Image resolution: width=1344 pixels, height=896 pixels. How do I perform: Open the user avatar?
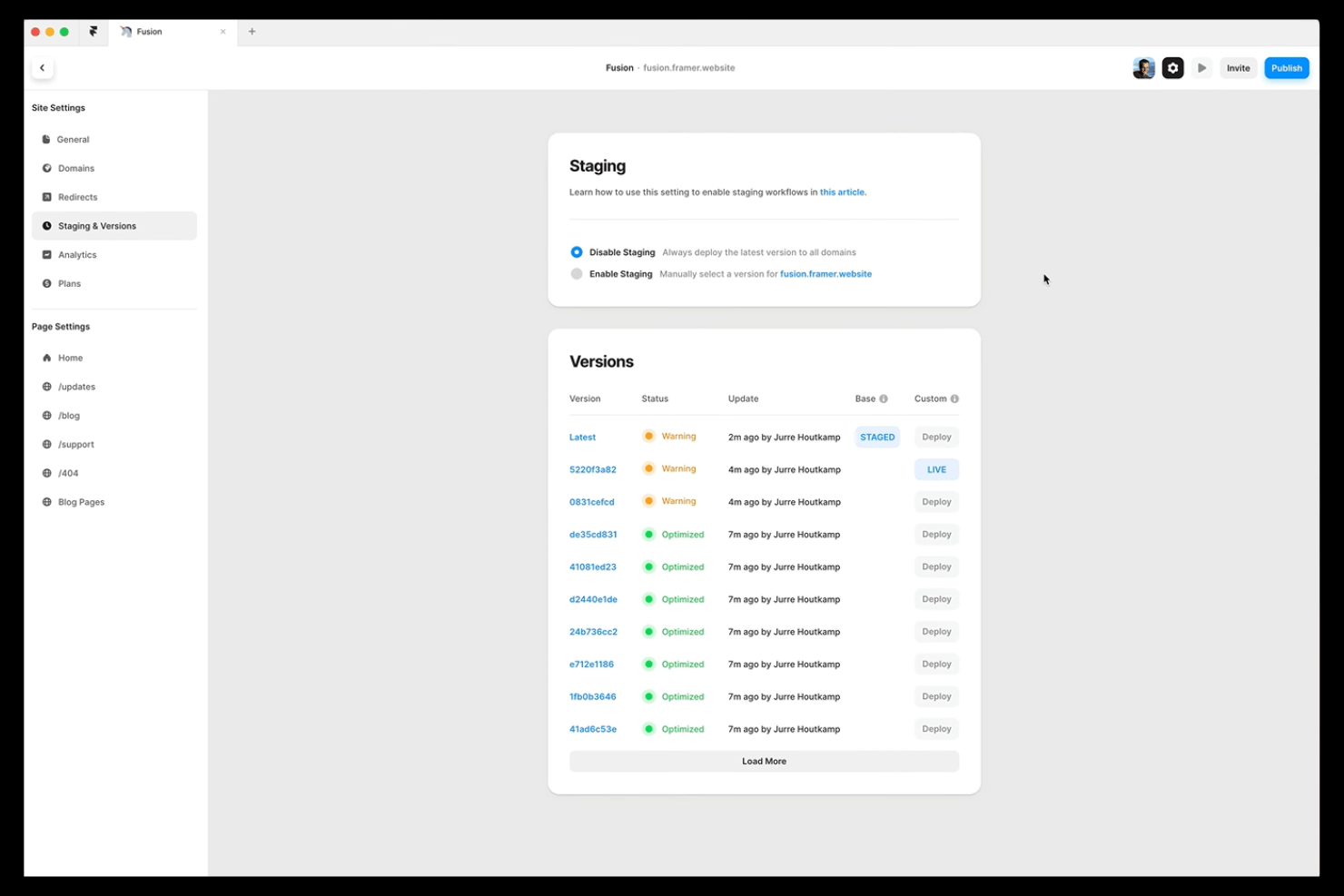tap(1143, 68)
